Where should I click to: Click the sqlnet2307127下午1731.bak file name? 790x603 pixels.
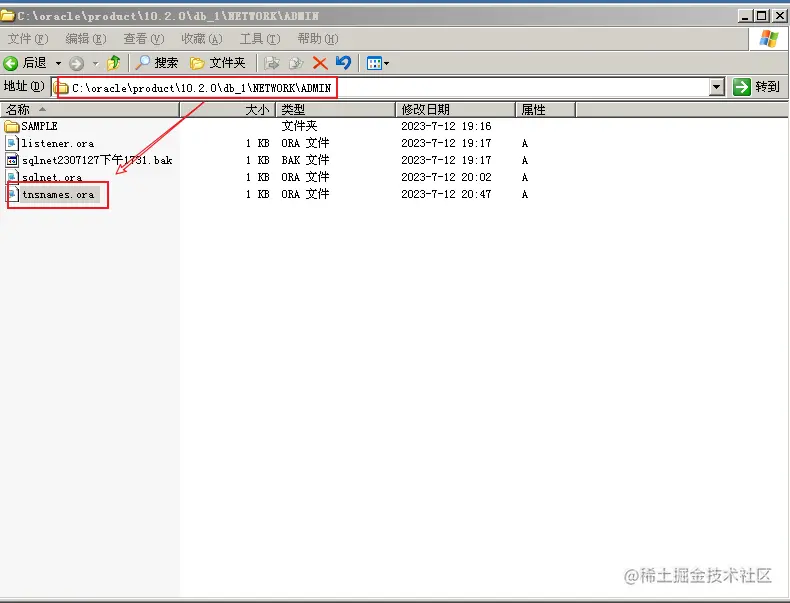pyautogui.click(x=97, y=160)
